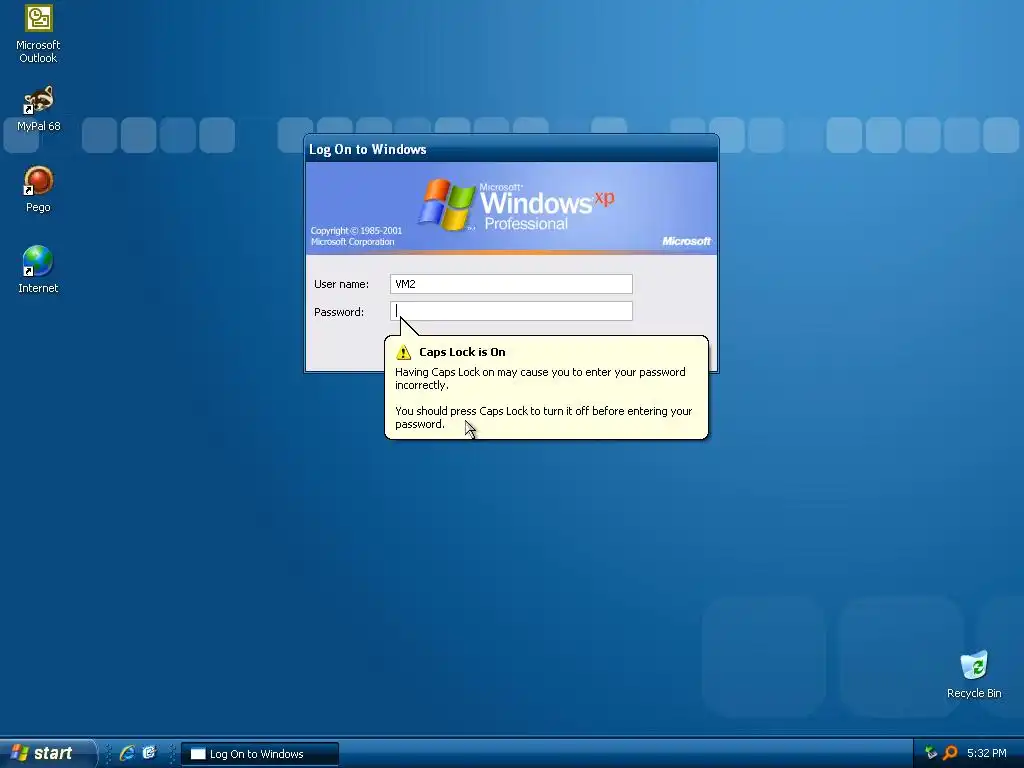Select the Pego desktop shortcut

pyautogui.click(x=38, y=189)
